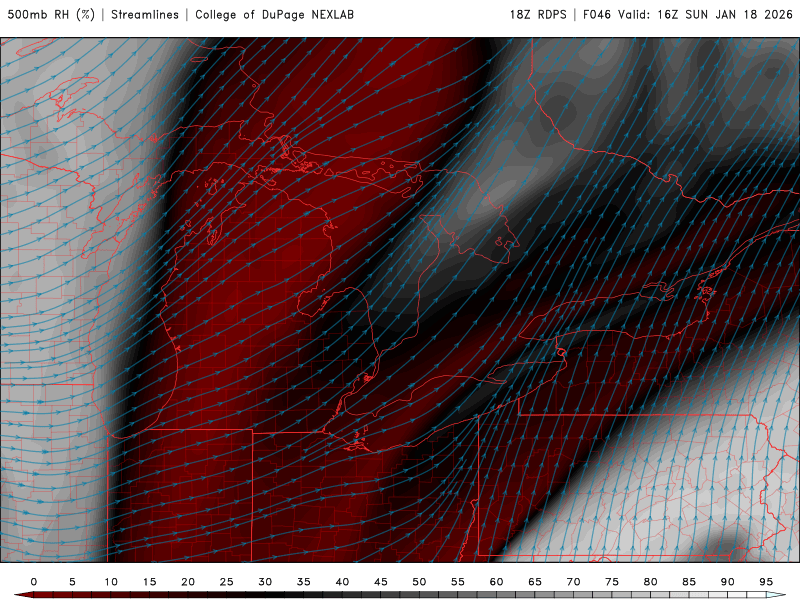
Task: Click the "10" color scale label
Action: pos(111,582)
